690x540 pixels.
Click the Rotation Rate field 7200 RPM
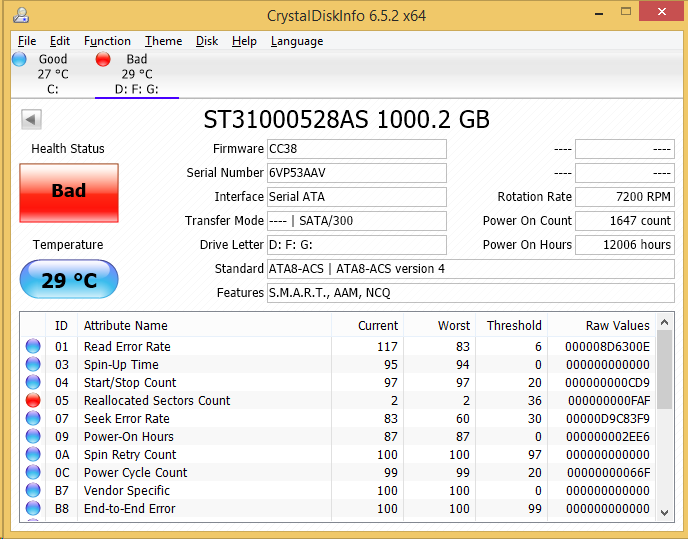coord(625,197)
